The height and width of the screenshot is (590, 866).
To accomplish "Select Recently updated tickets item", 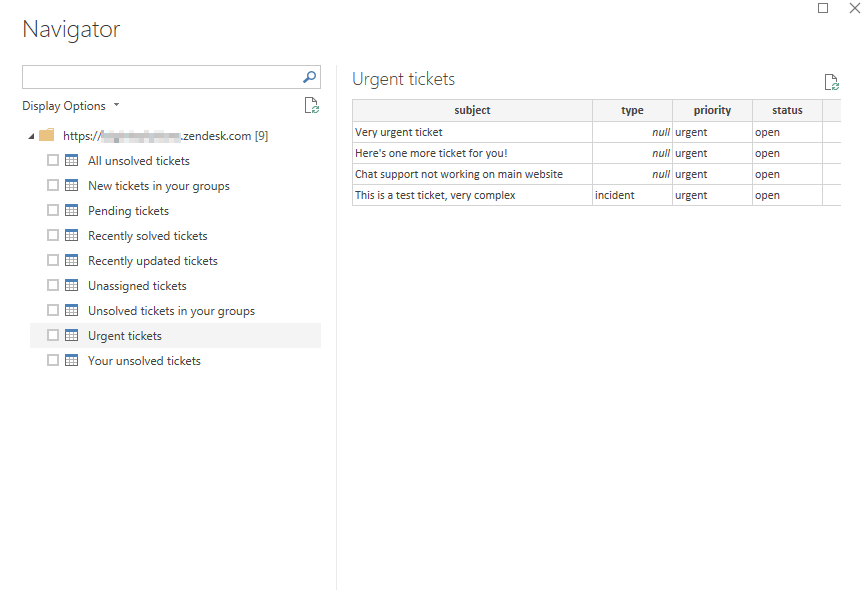I will pos(152,261).
